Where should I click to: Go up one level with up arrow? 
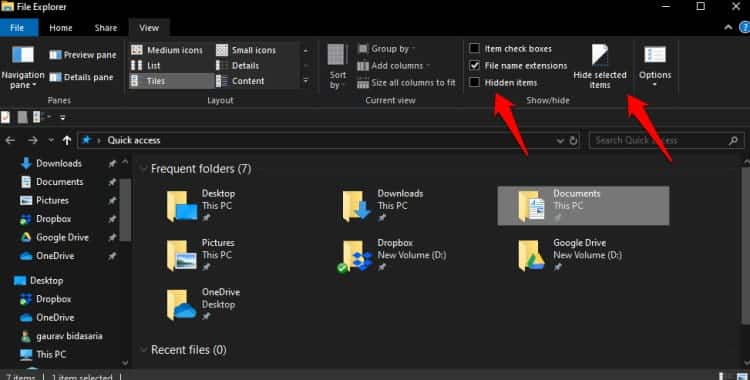(x=67, y=140)
